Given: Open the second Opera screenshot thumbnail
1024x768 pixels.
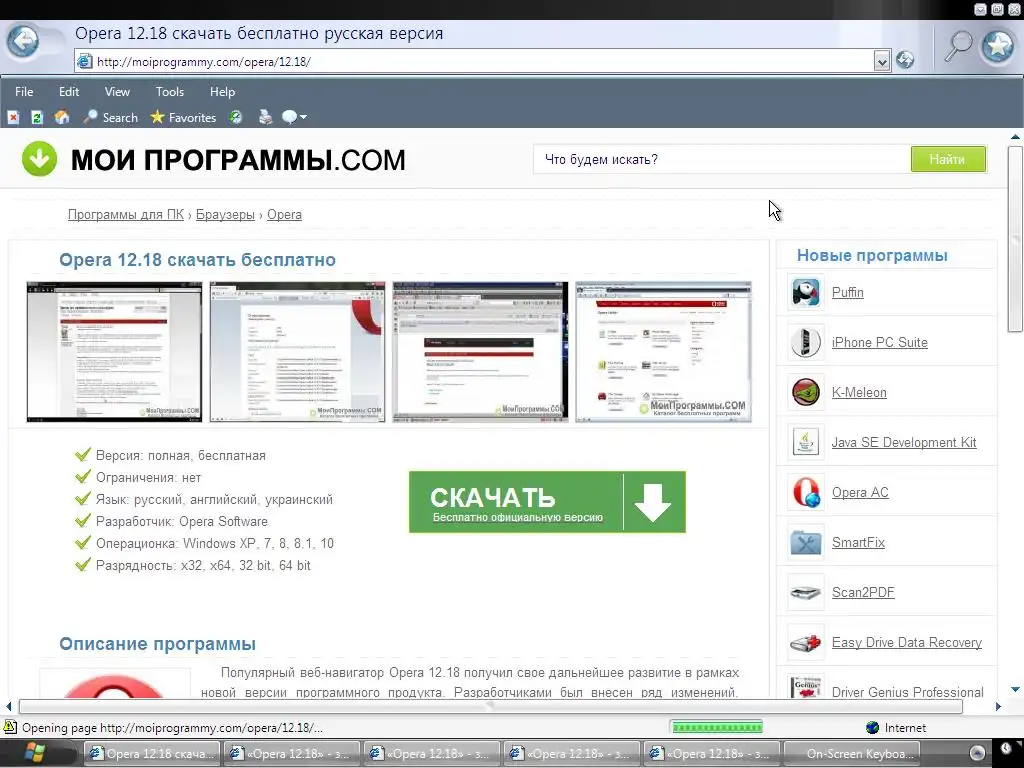Looking at the screenshot, I should [x=297, y=352].
